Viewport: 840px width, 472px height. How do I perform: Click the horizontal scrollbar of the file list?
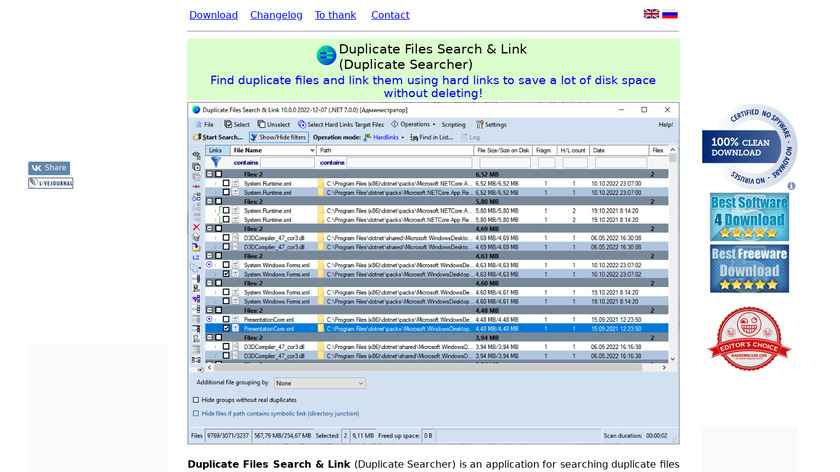(428, 368)
